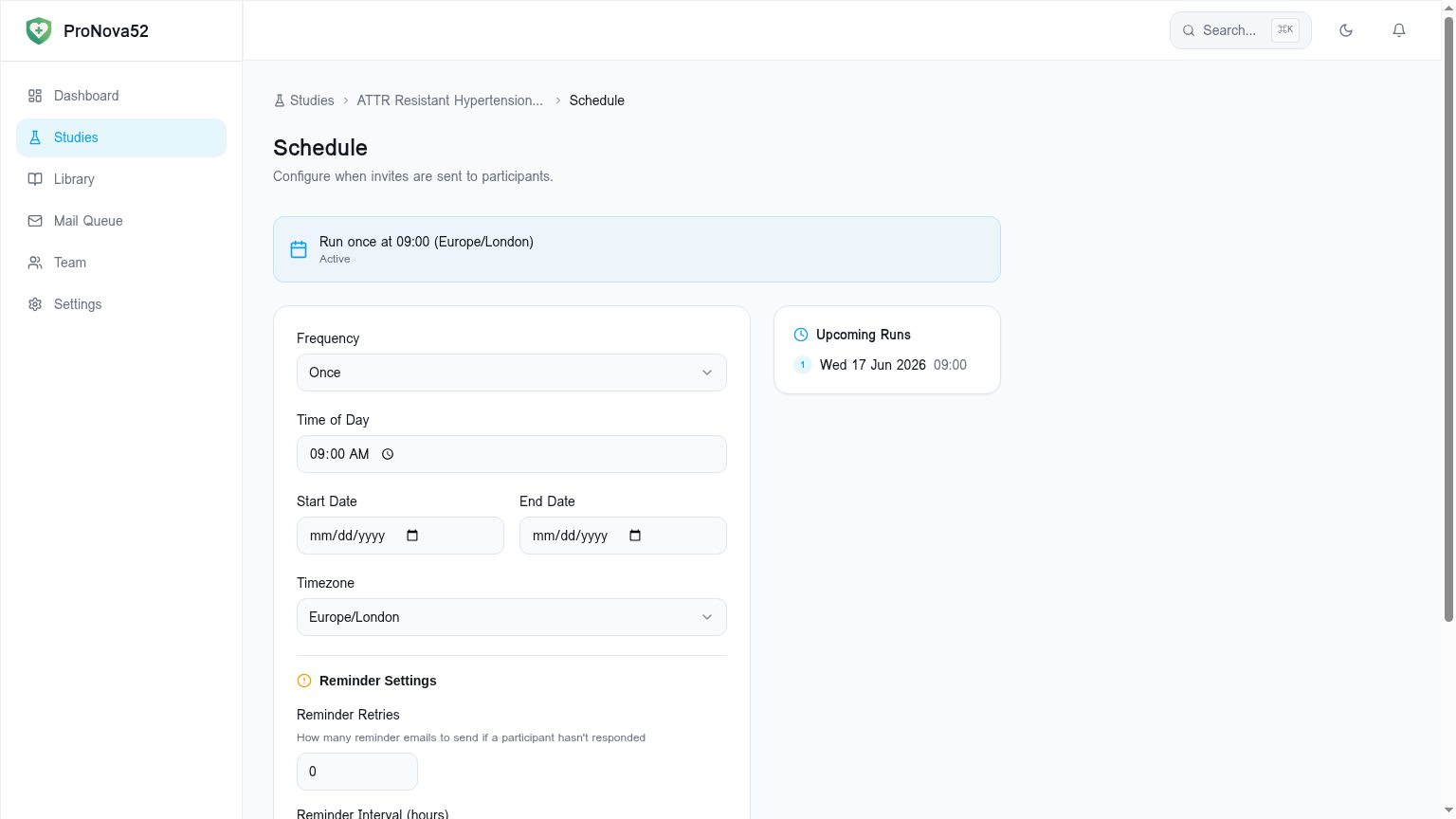The height and width of the screenshot is (819, 1456).
Task: Click the Team people icon
Action: pos(35,263)
